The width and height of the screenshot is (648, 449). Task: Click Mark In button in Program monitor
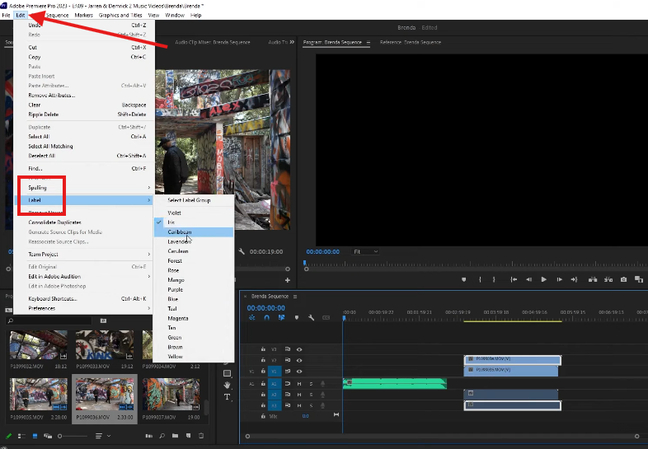tap(480, 279)
